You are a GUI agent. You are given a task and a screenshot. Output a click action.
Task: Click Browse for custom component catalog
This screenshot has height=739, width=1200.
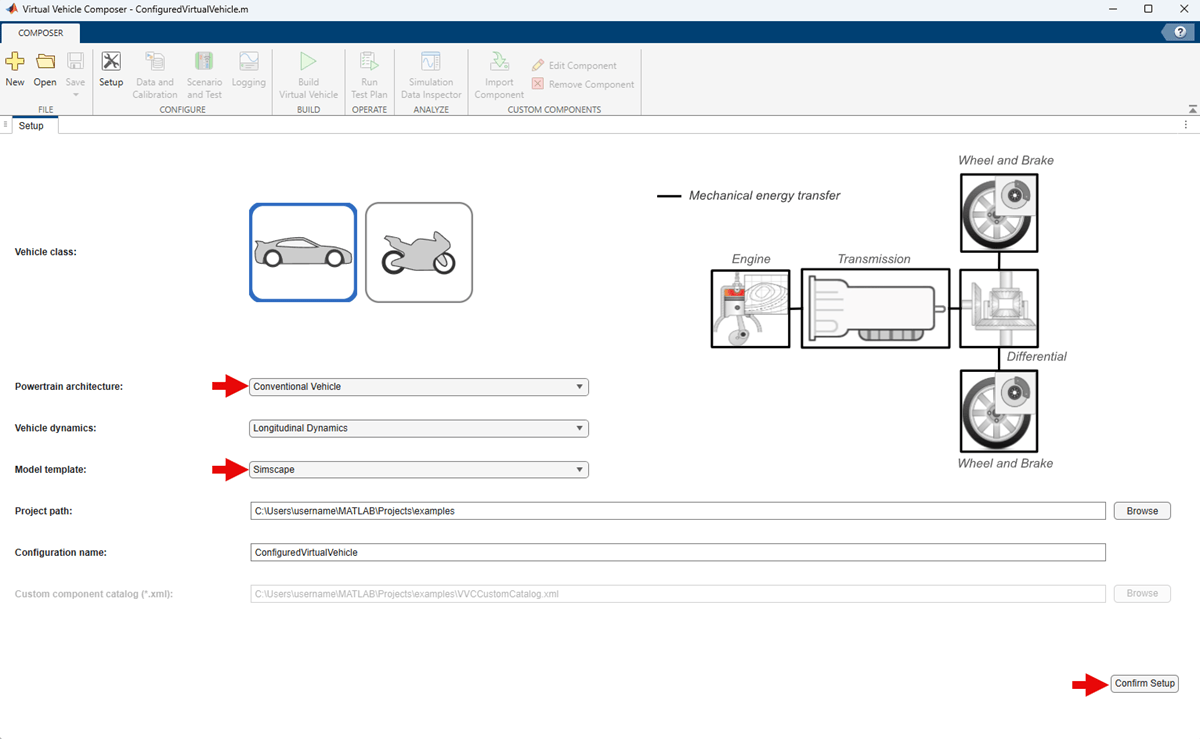(x=1142, y=593)
